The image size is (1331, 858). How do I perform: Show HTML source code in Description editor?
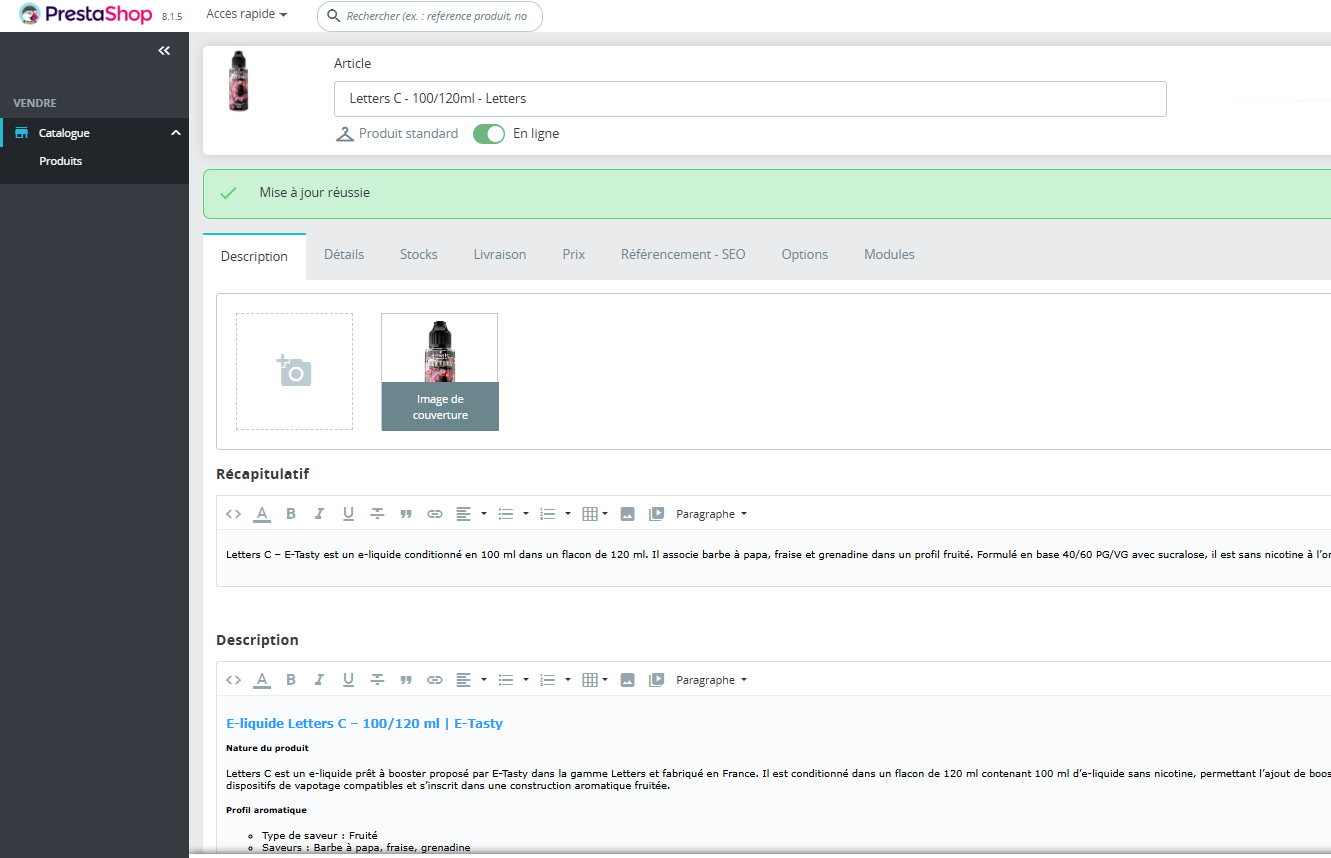pos(233,680)
